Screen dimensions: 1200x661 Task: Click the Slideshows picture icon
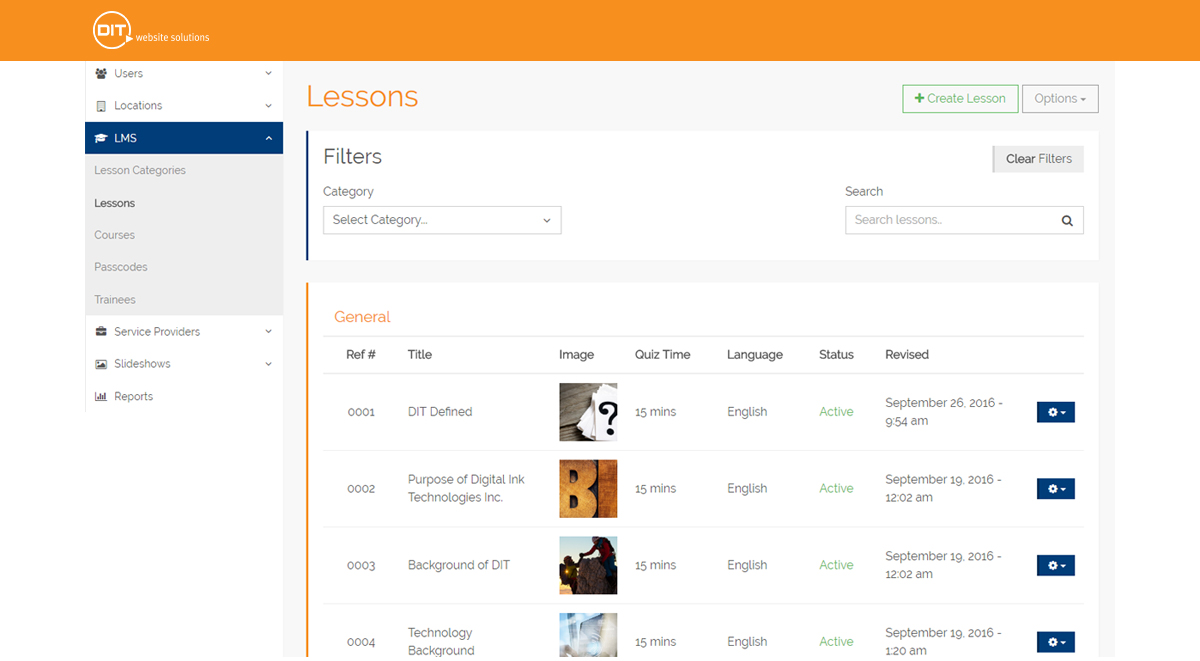[x=101, y=364]
